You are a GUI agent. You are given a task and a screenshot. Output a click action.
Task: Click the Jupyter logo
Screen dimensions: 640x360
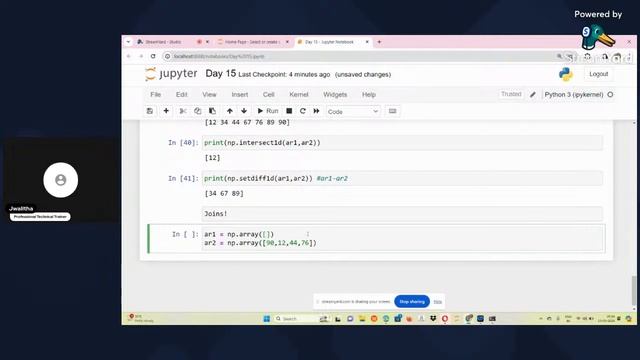click(171, 74)
